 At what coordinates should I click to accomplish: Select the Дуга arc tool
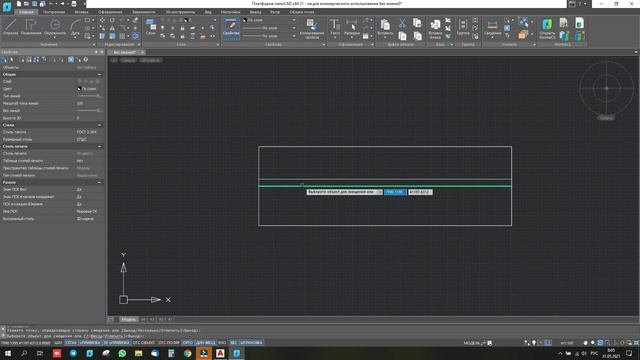[x=75, y=27]
